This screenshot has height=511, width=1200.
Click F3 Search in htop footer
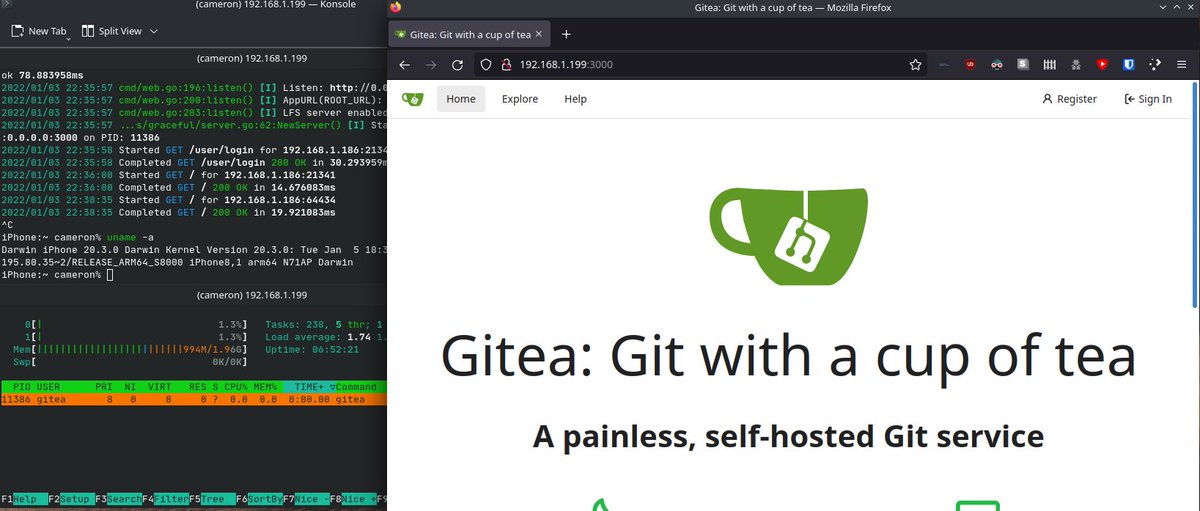coord(117,498)
